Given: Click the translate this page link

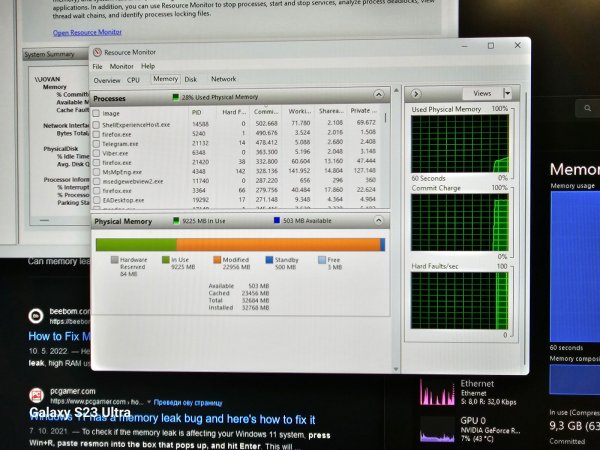Looking at the screenshot, I should click(188, 403).
